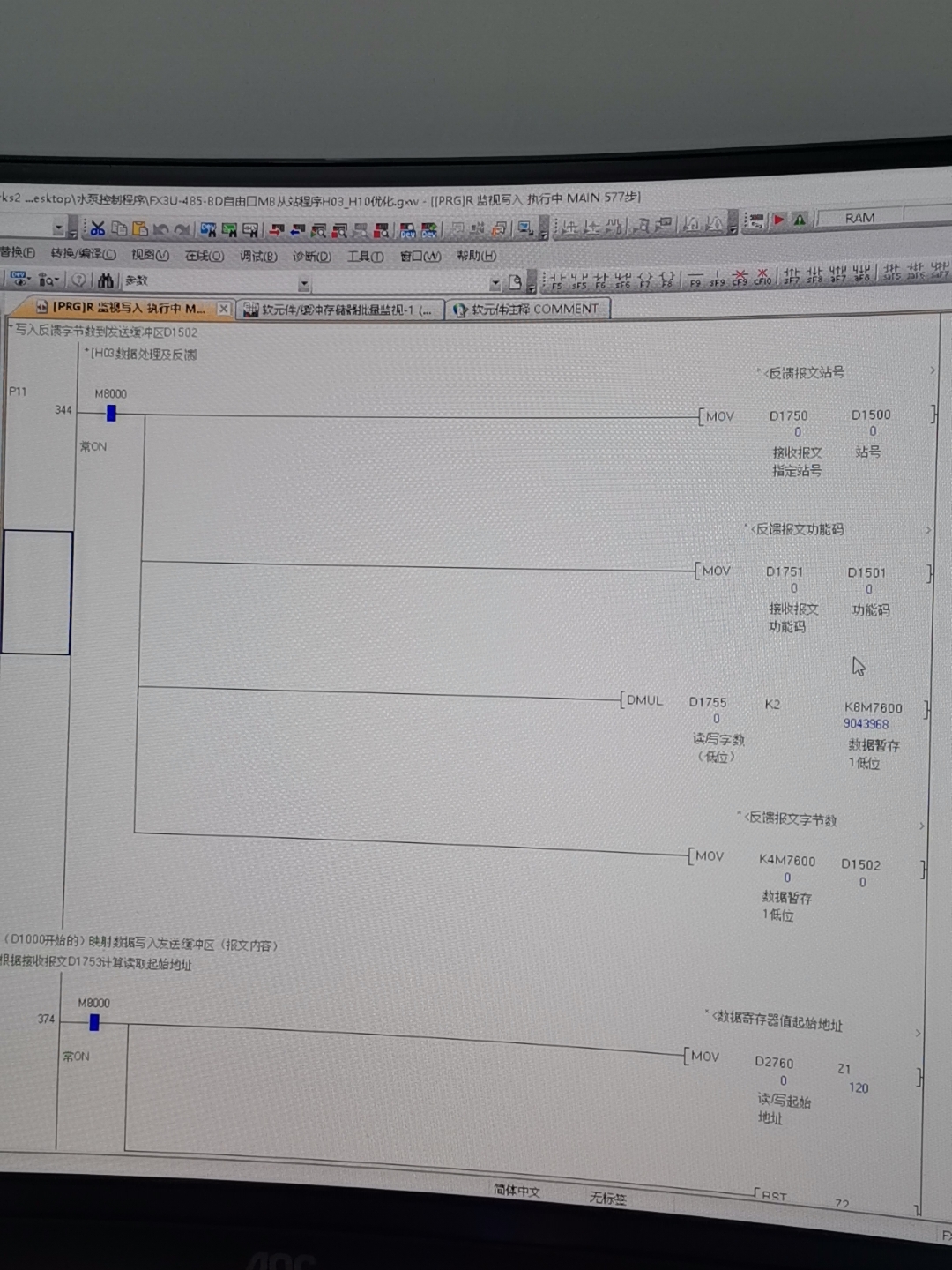
Task: Draw horizontal line with F9 icon
Action: (x=695, y=278)
